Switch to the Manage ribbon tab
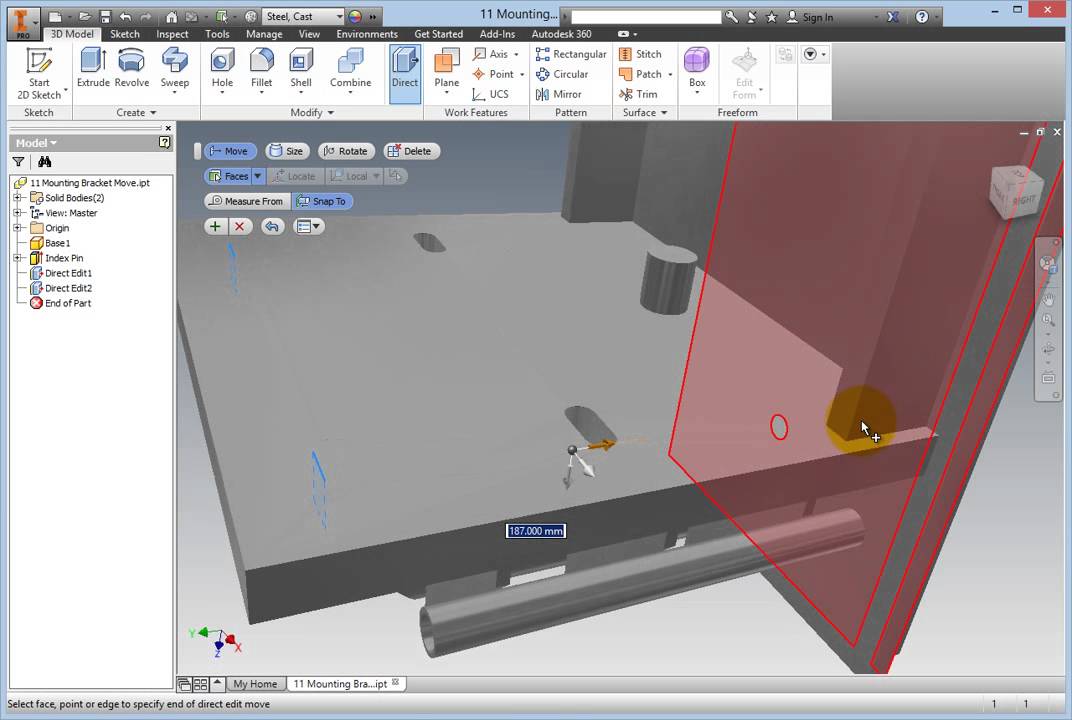 coord(264,34)
